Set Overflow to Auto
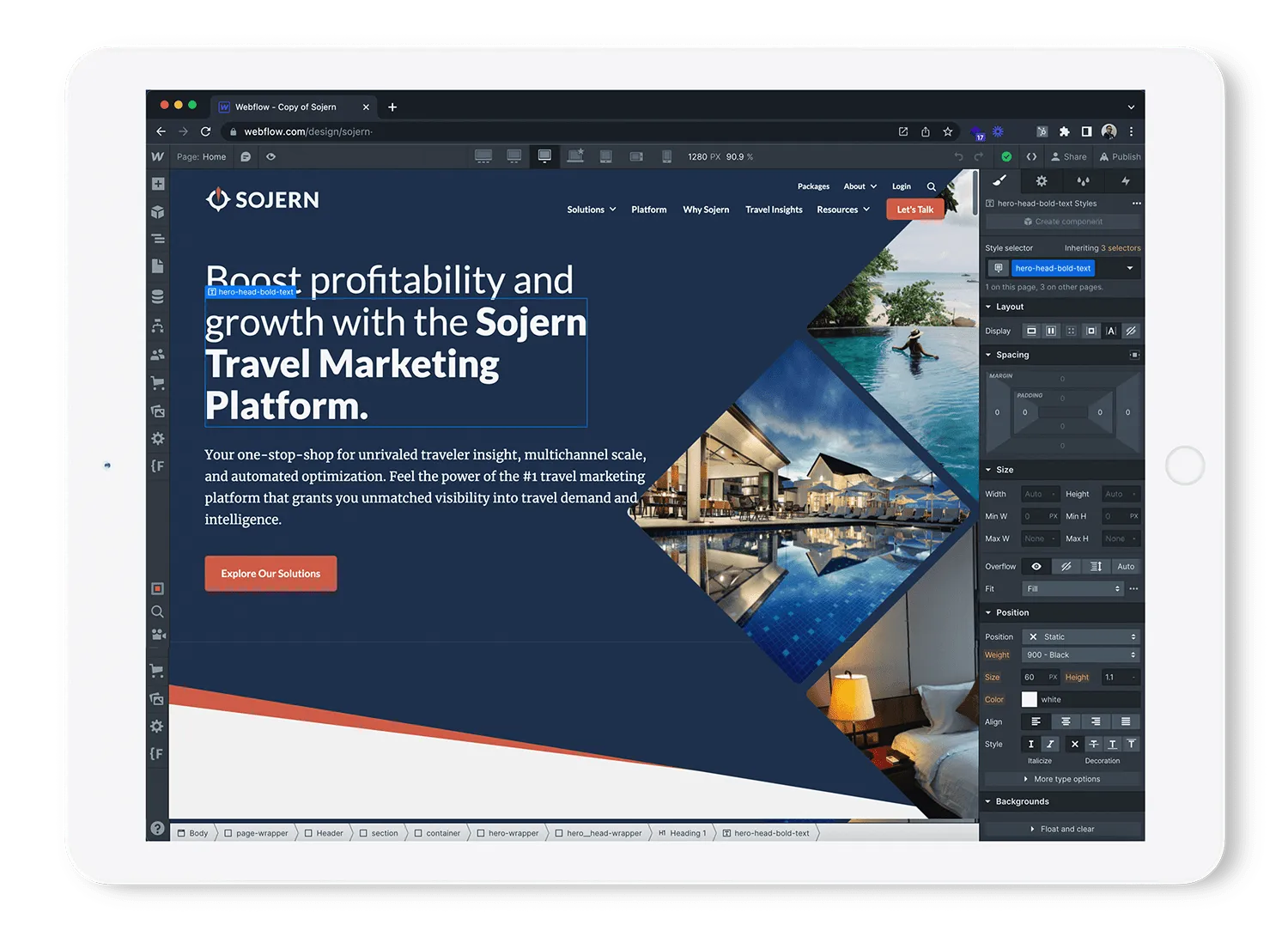Viewport: 1288px width, 931px height. pyautogui.click(x=1126, y=566)
